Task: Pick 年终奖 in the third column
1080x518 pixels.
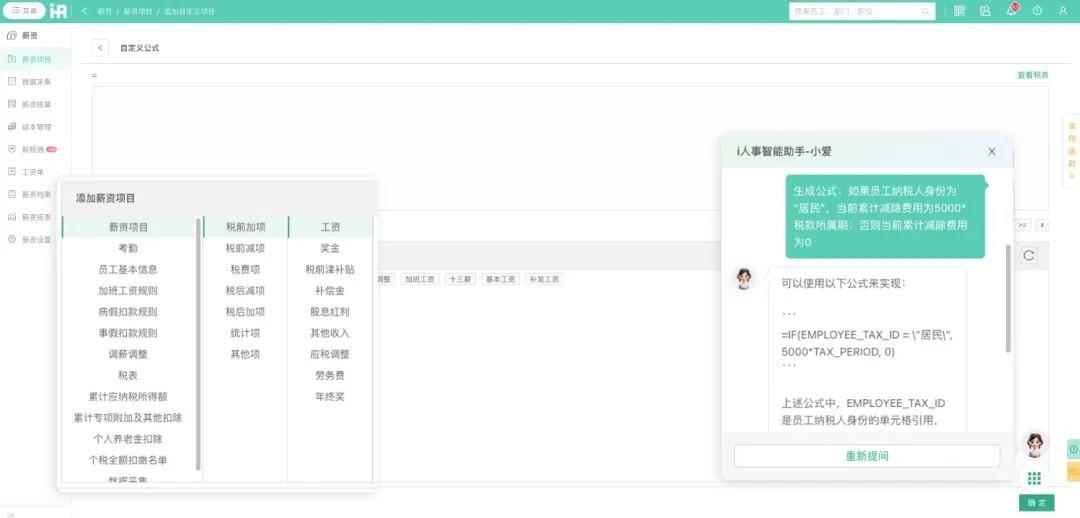Action: click(330, 397)
